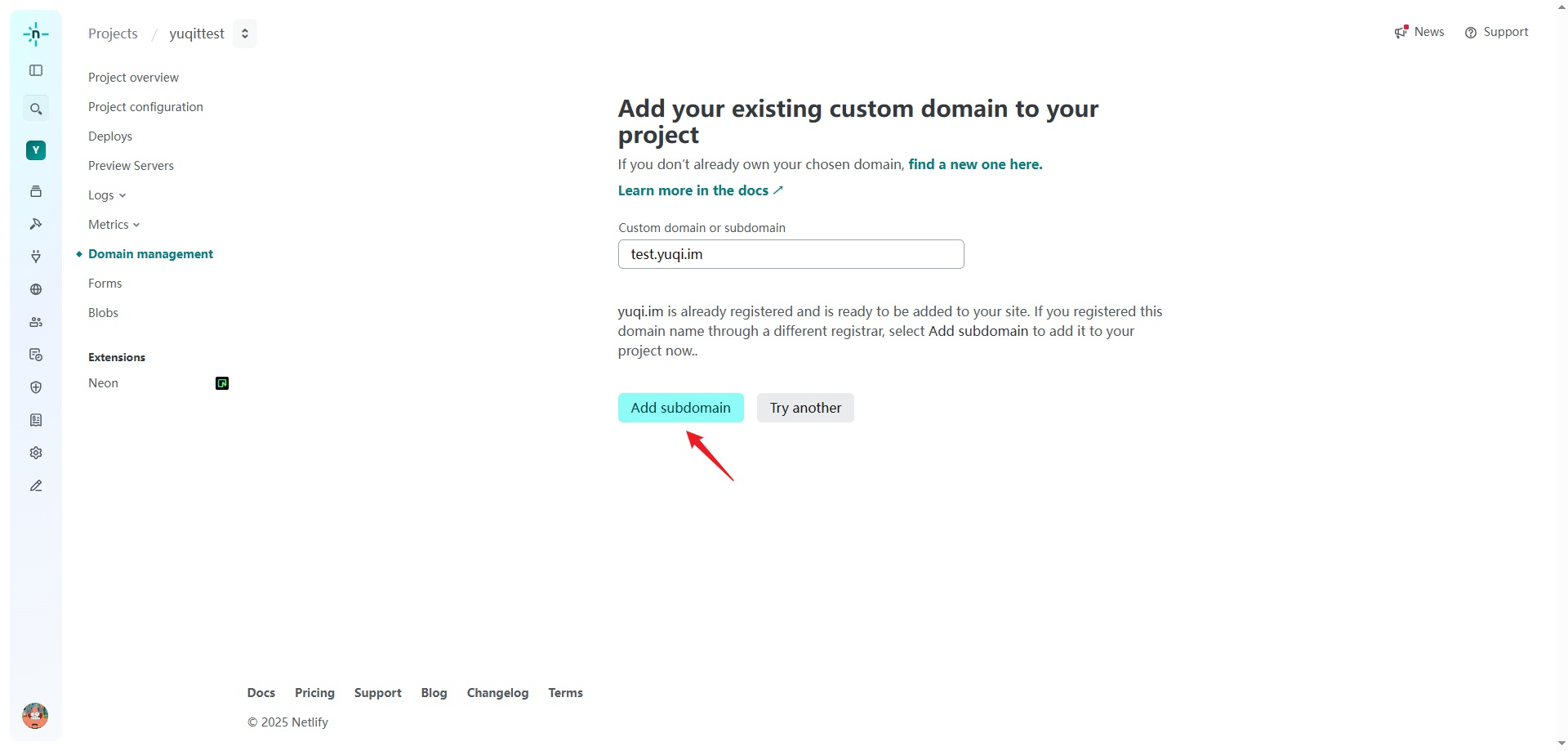Focus the Custom domain or subdomain field

[791, 254]
